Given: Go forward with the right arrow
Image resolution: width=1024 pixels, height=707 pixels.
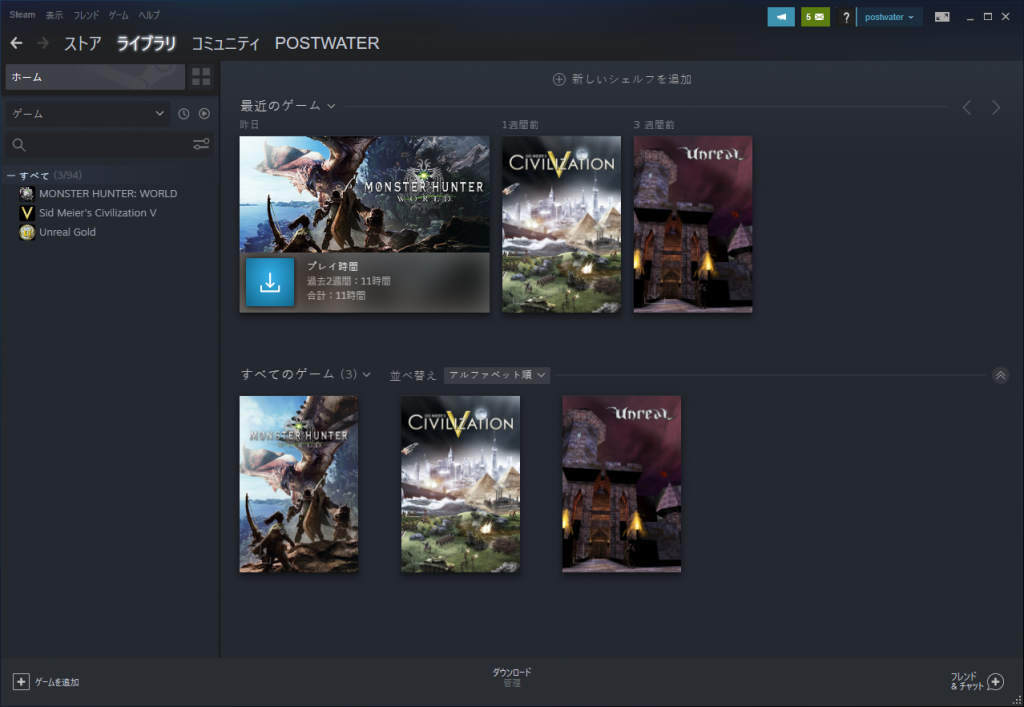Looking at the screenshot, I should pyautogui.click(x=43, y=43).
